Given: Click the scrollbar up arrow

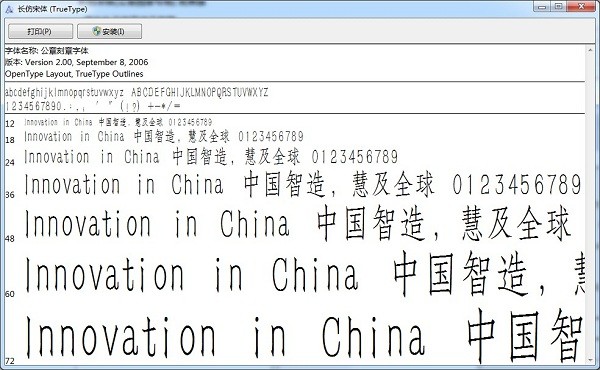Looking at the screenshot, I should pyautogui.click(x=590, y=50).
